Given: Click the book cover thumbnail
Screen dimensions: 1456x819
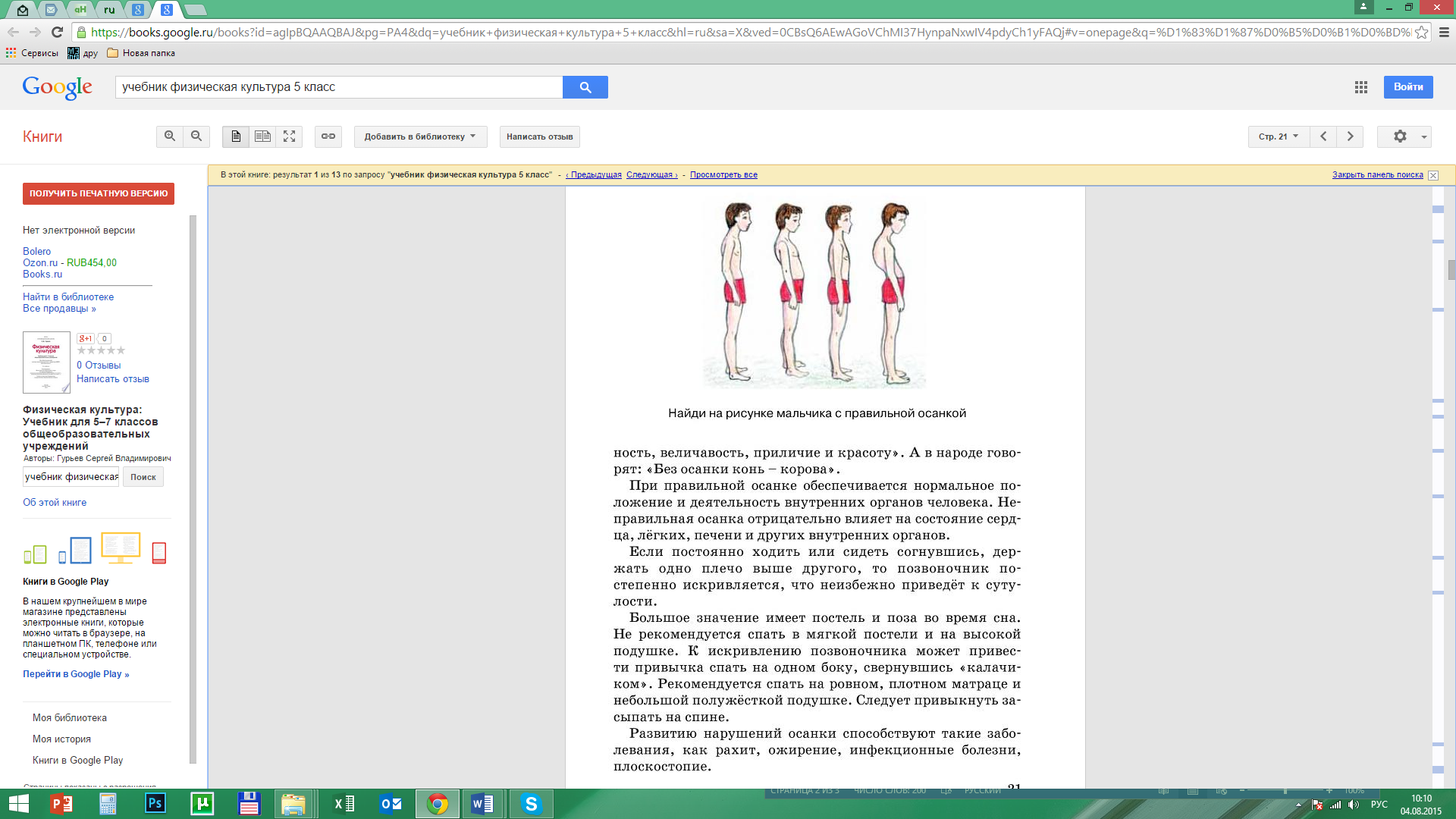Looking at the screenshot, I should click(46, 362).
